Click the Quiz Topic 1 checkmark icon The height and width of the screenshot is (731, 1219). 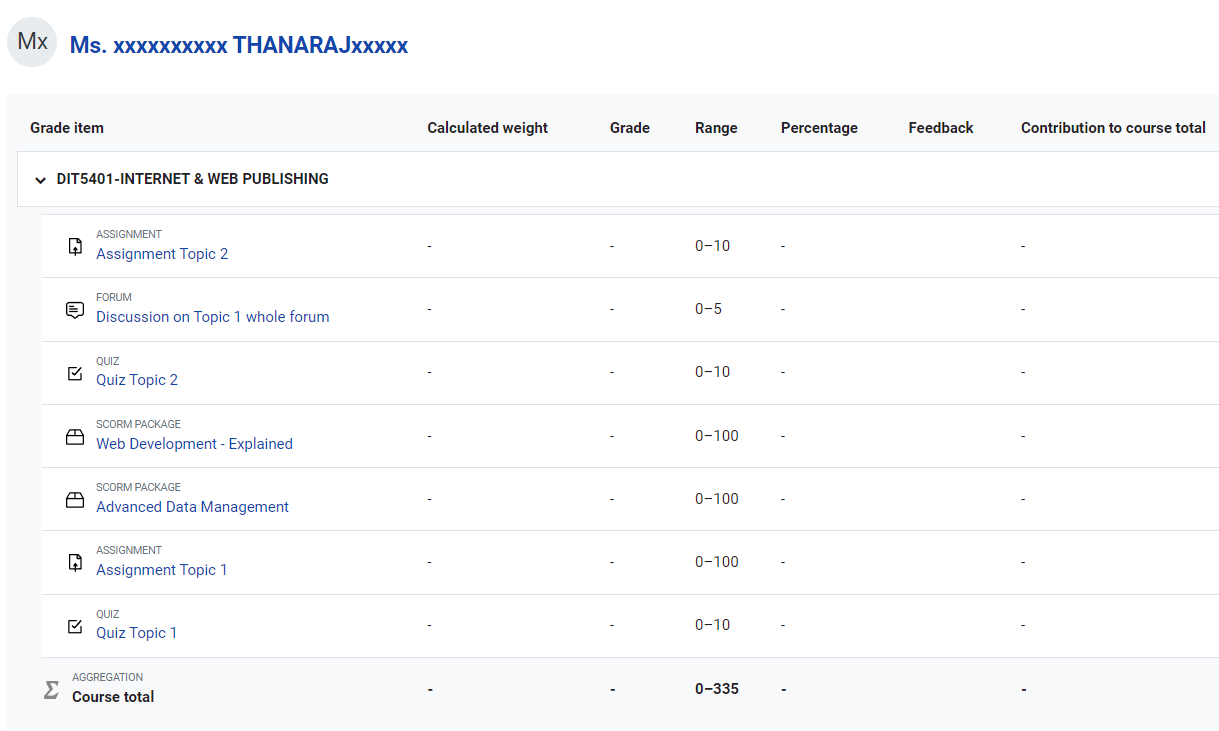tap(75, 626)
